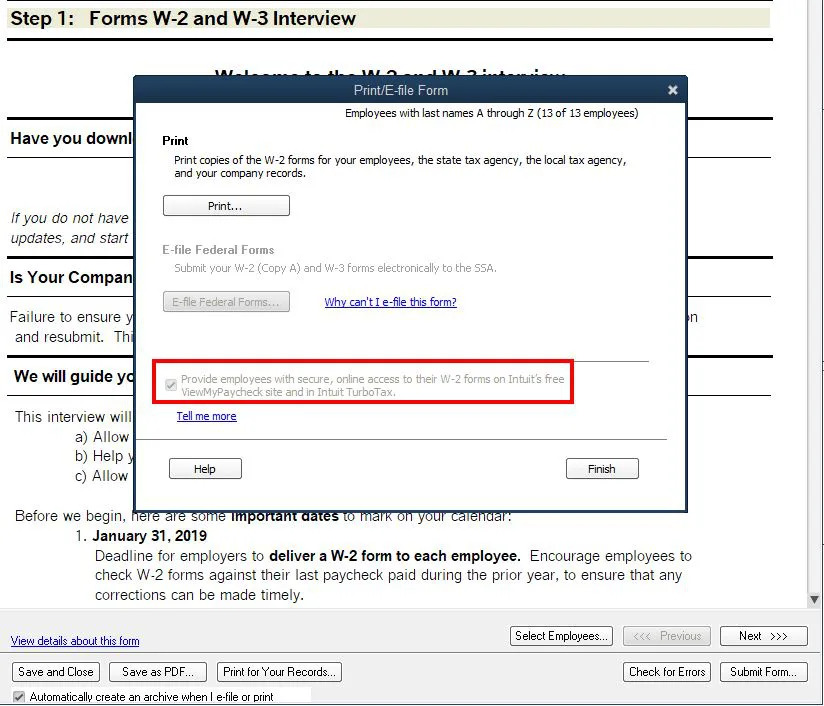Viewport: 824px width, 706px height.
Task: Click Finish to close the dialog
Action: tap(602, 469)
